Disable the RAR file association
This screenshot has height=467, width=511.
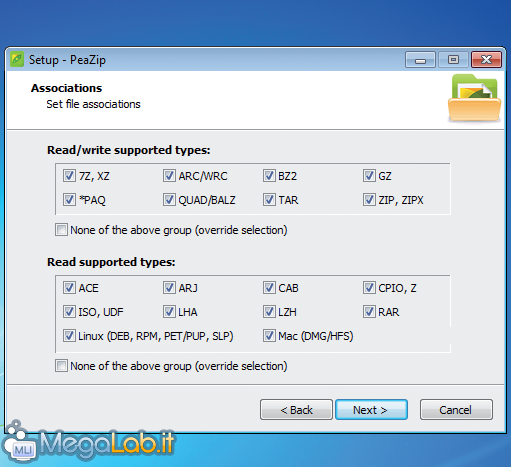click(x=369, y=312)
